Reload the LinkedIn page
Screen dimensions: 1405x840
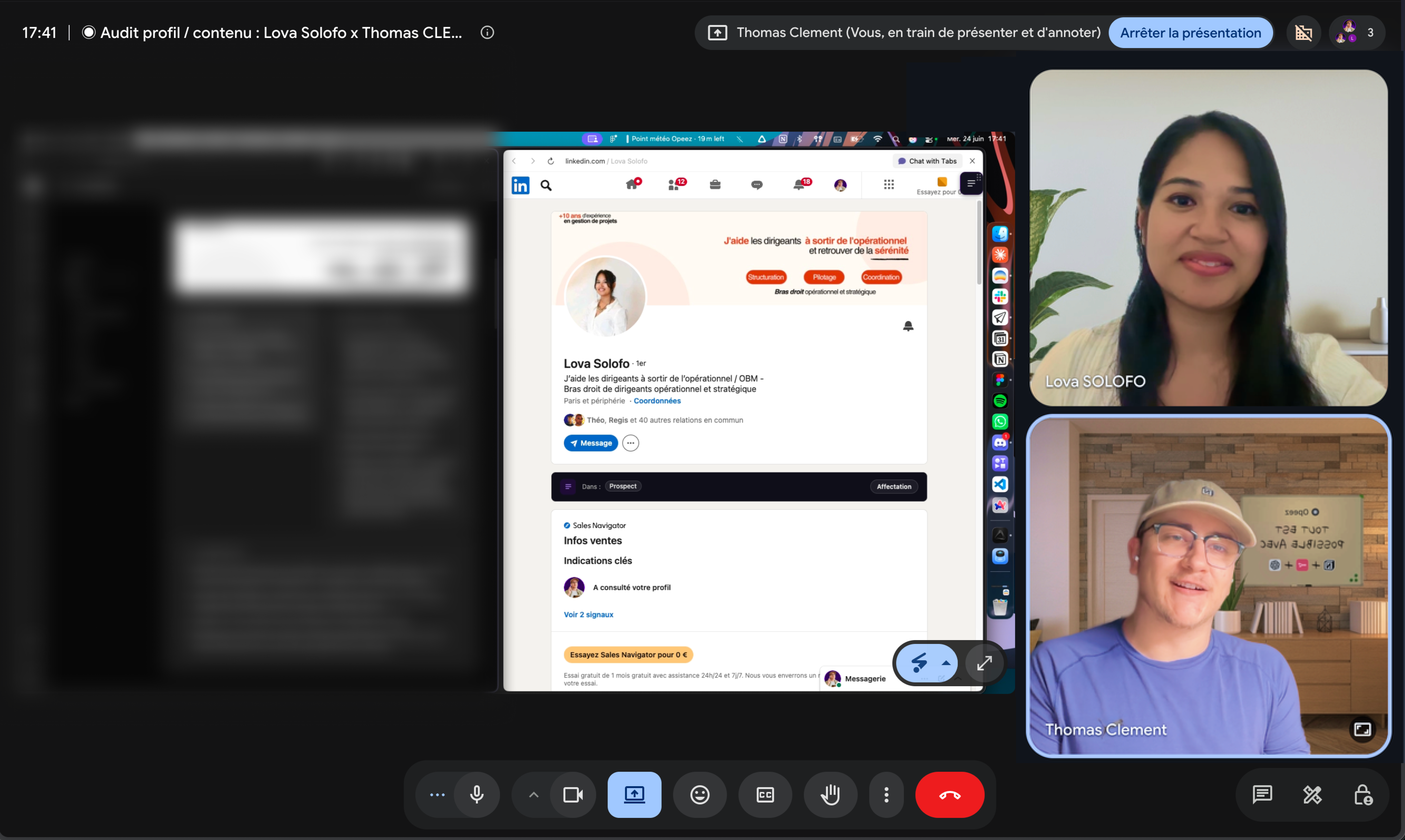(x=551, y=161)
